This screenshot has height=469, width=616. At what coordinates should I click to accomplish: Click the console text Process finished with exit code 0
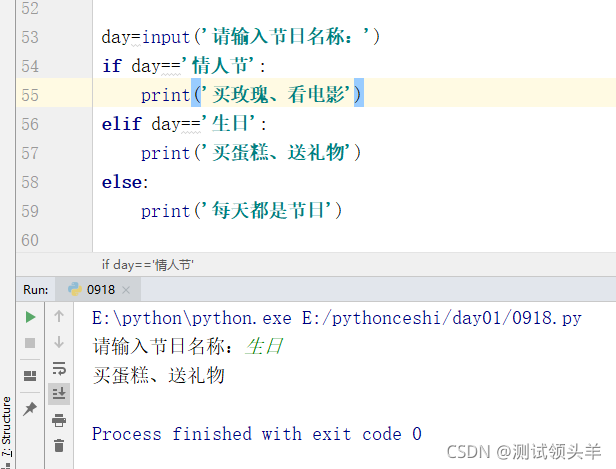(257, 434)
